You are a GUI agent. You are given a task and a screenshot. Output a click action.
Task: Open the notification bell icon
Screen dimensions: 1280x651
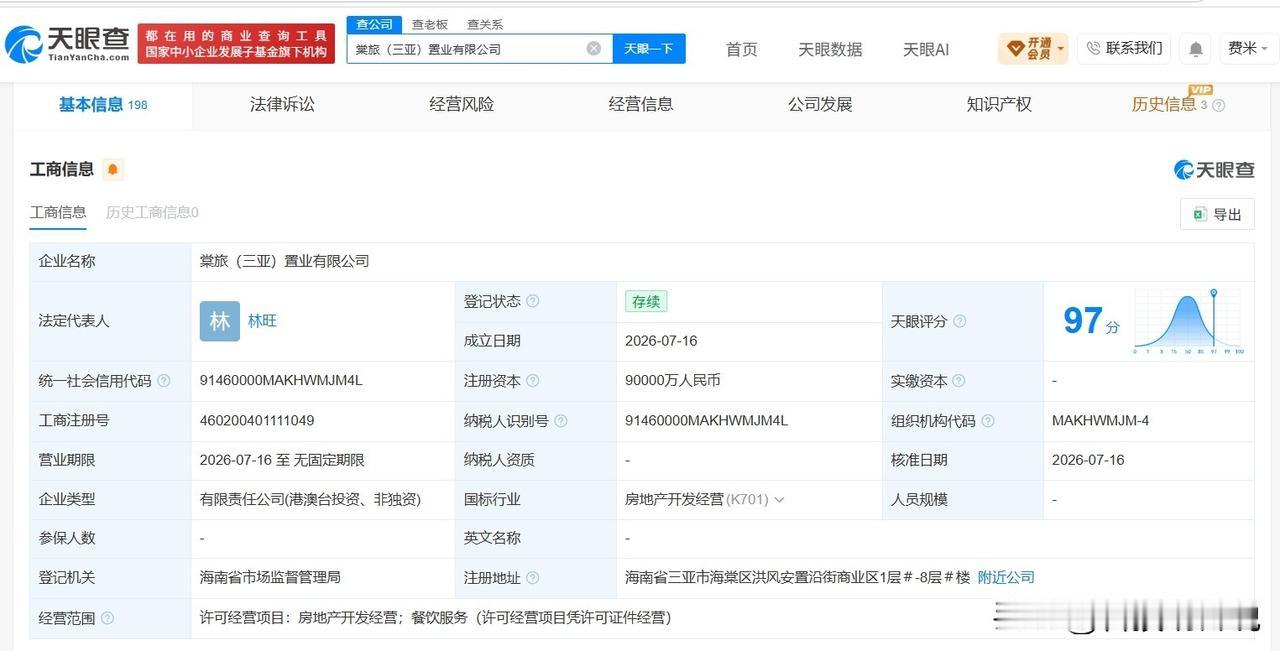click(x=1195, y=48)
